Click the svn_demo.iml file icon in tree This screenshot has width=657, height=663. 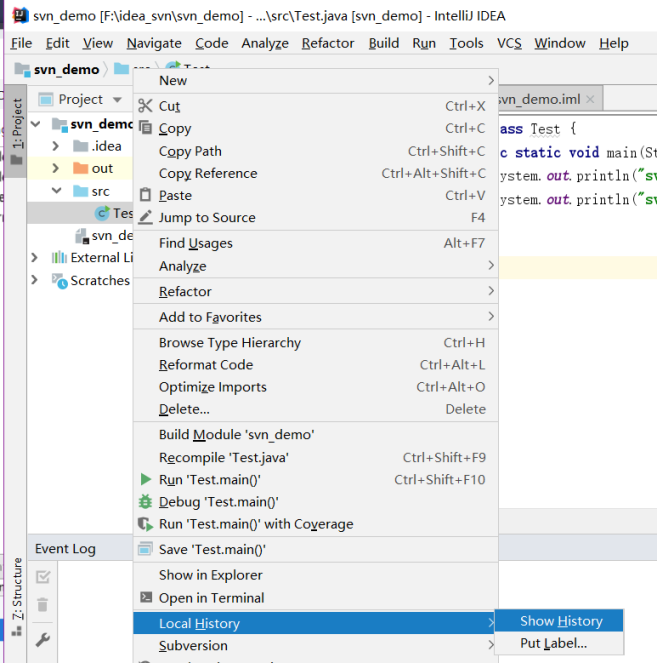(x=82, y=236)
